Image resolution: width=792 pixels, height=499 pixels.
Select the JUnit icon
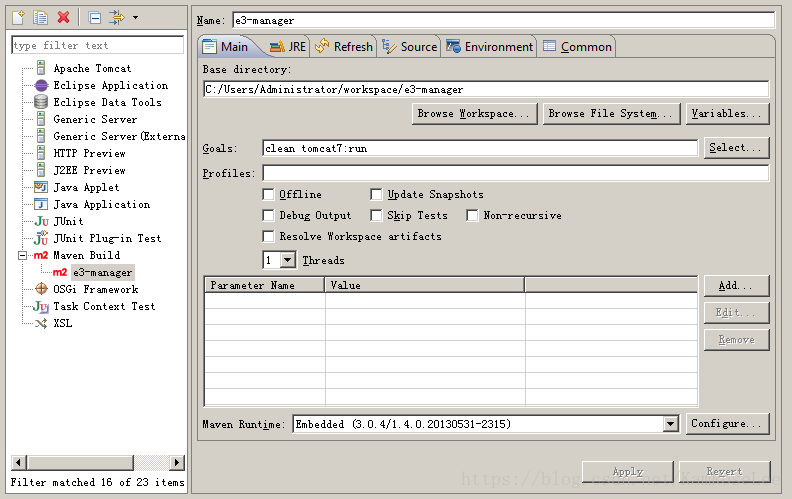click(41, 221)
